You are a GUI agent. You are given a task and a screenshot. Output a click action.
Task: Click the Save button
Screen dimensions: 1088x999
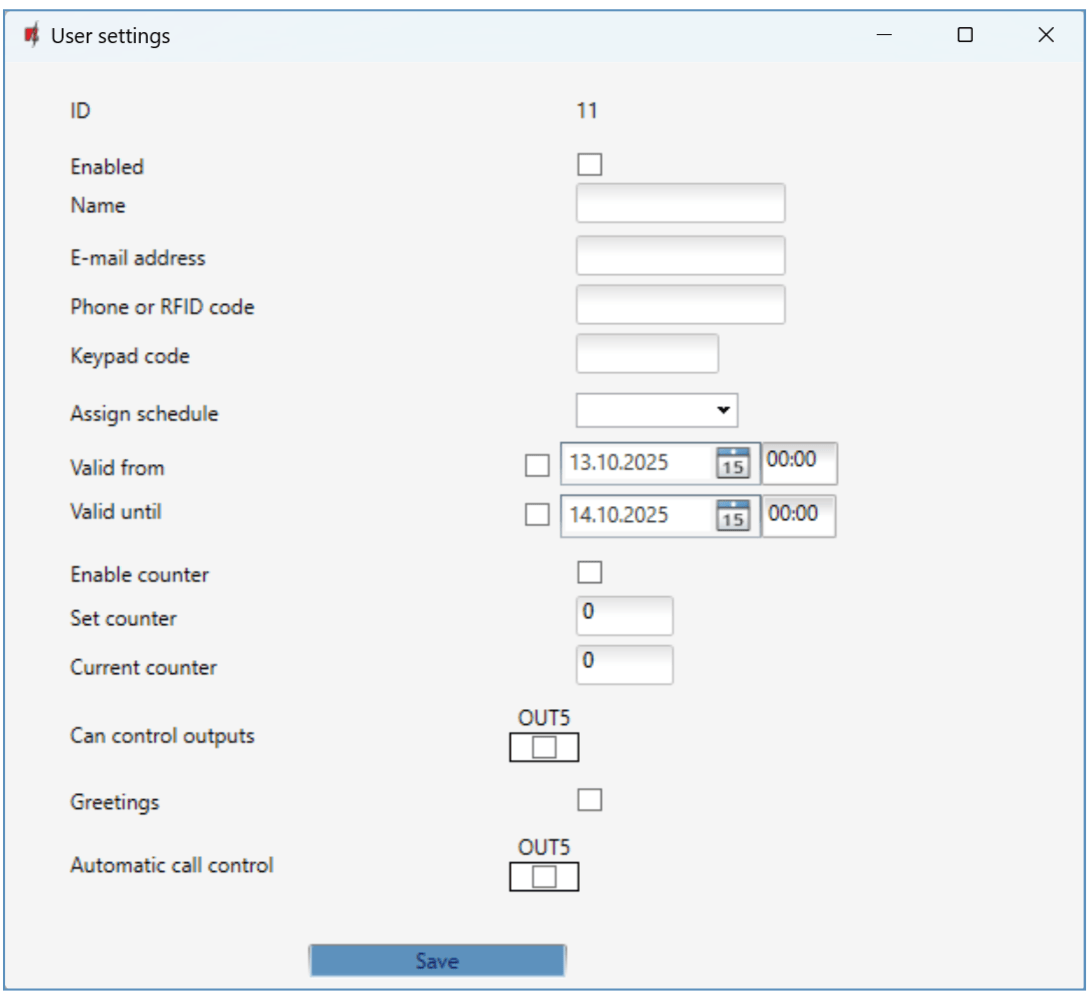[437, 961]
